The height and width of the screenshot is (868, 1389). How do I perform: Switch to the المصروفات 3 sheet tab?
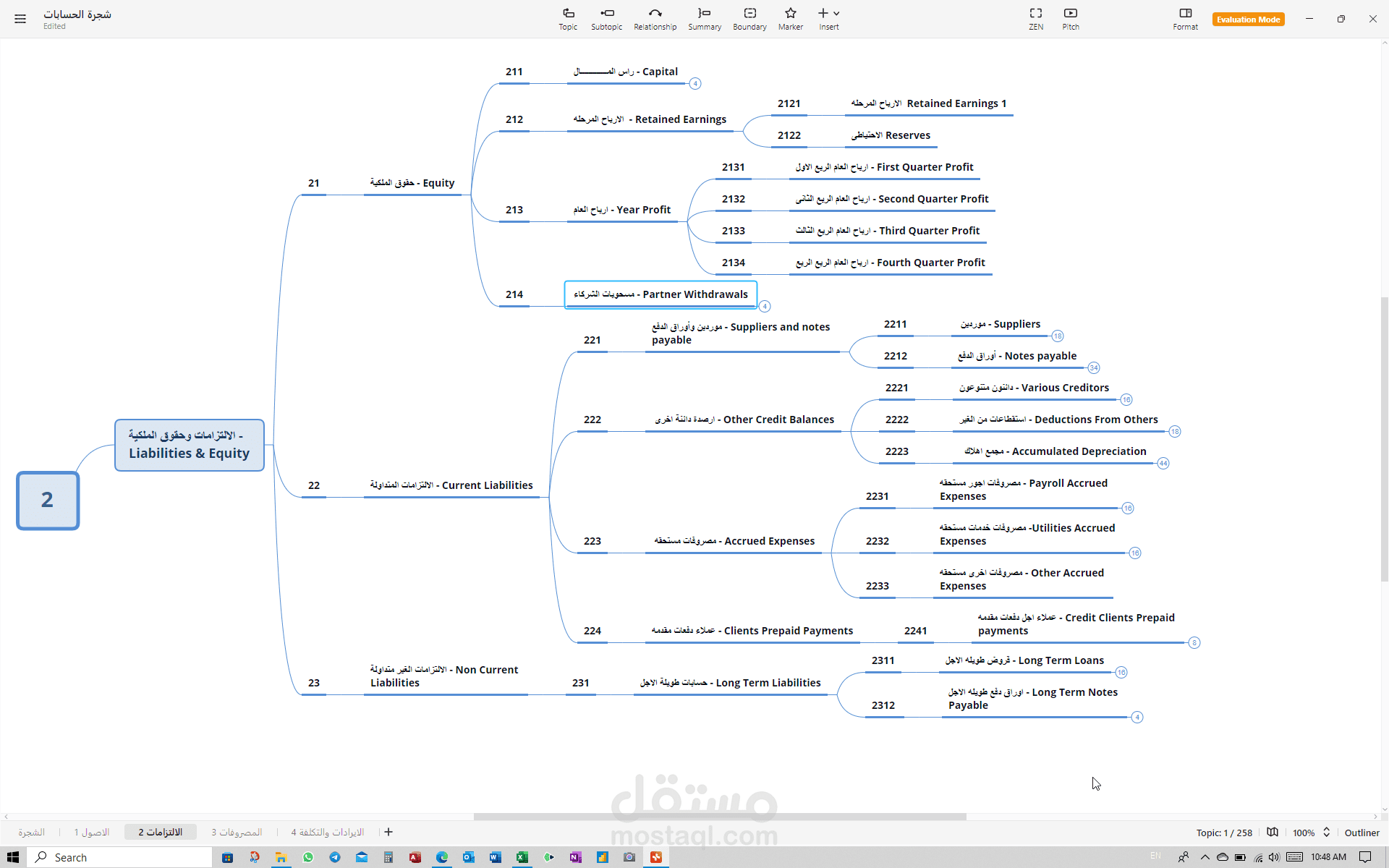click(237, 833)
